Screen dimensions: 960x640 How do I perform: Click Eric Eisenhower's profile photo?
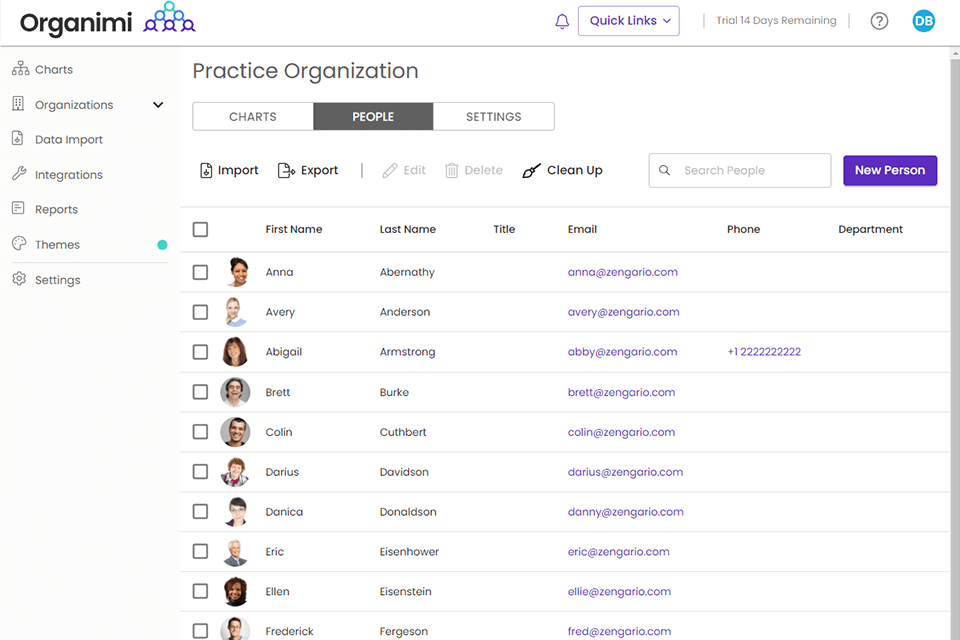coord(236,551)
